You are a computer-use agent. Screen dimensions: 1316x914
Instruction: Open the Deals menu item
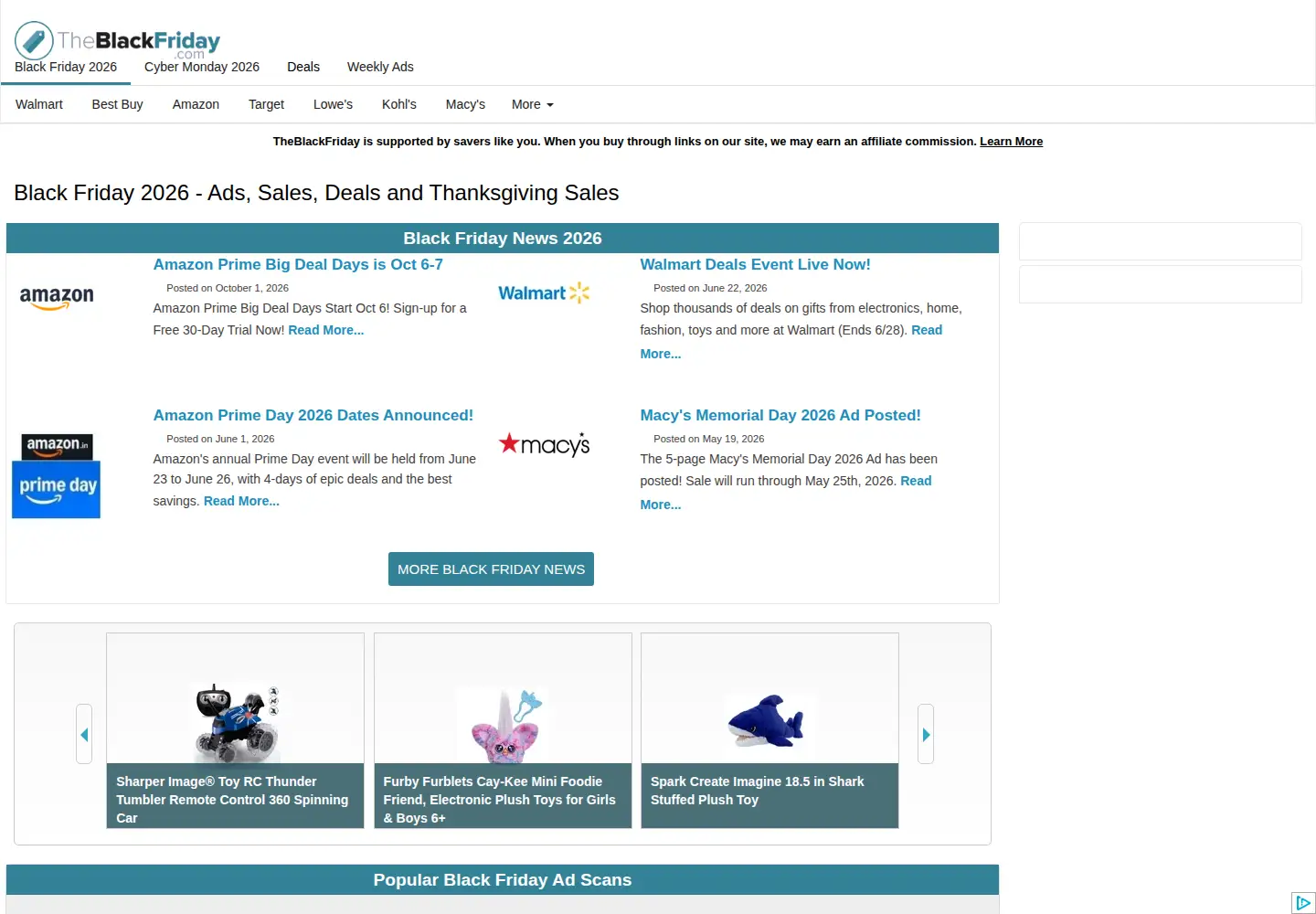click(x=303, y=67)
